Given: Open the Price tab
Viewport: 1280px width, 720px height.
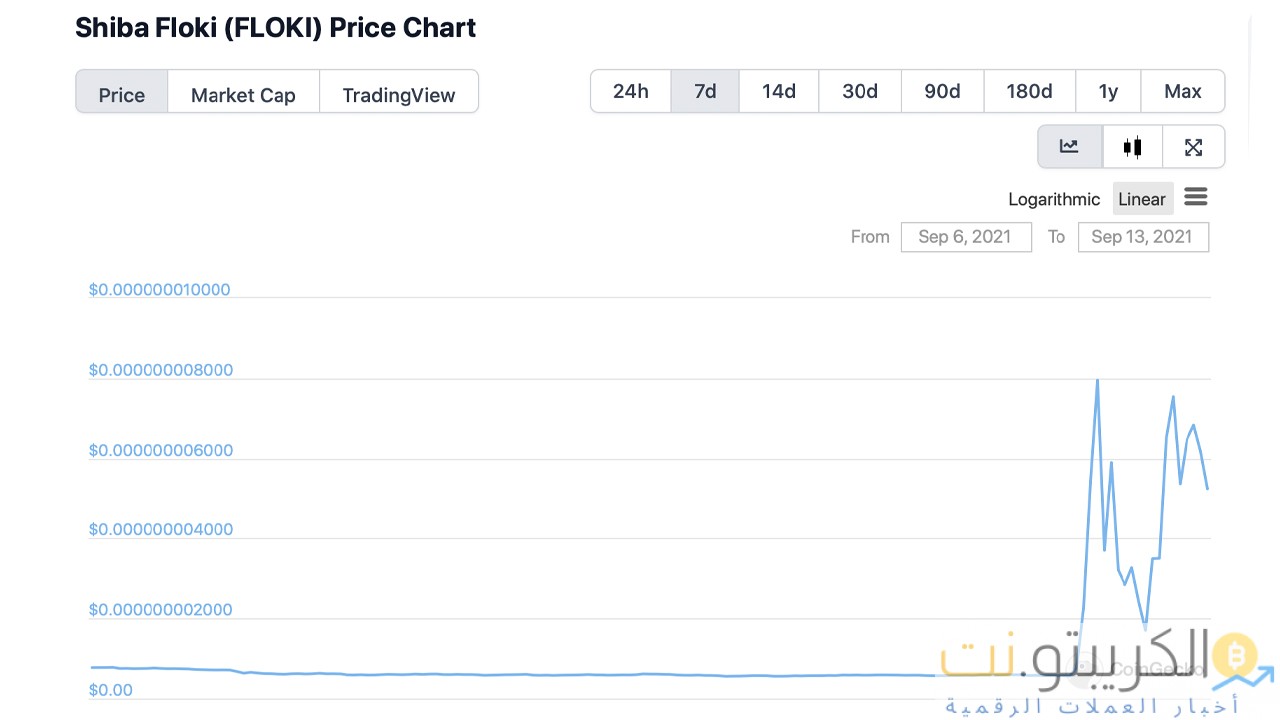Looking at the screenshot, I should pyautogui.click(x=122, y=95).
